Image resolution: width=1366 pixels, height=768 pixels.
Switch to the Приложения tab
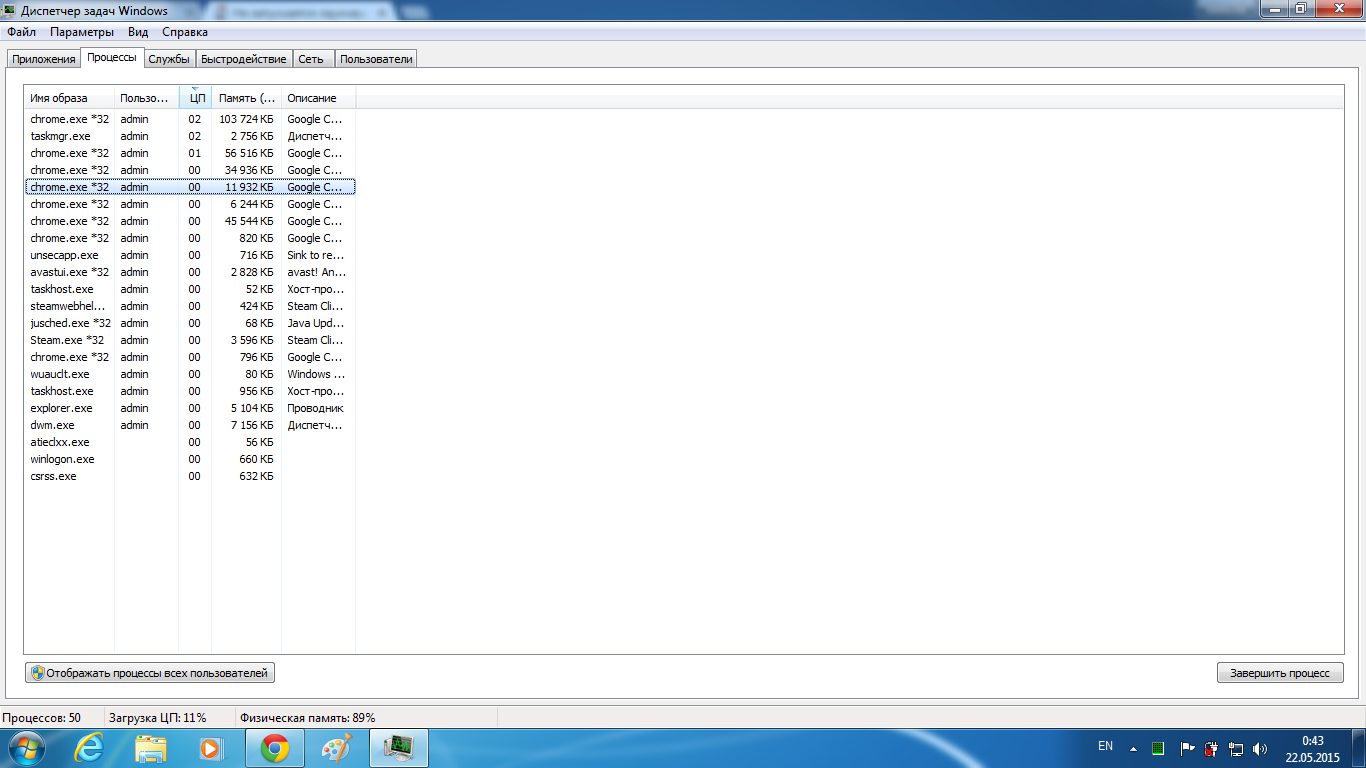(x=44, y=59)
